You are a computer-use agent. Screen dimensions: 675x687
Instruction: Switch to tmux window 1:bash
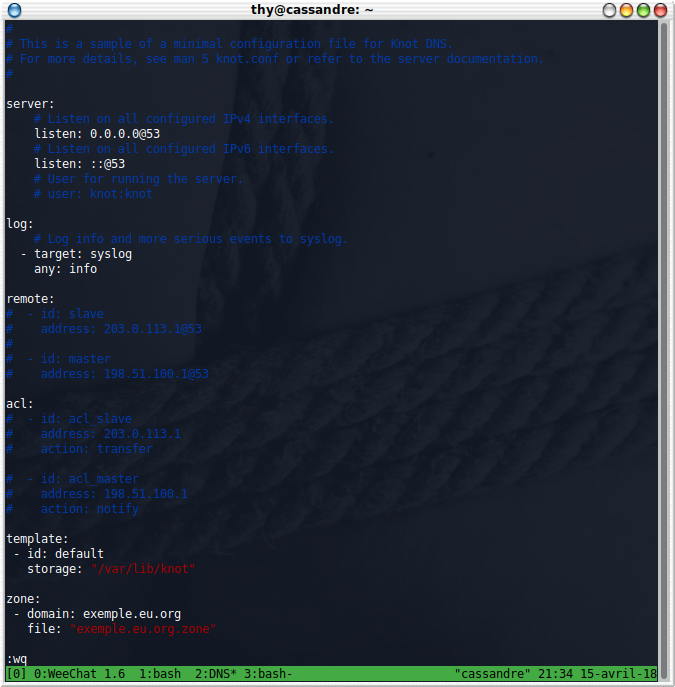click(x=160, y=673)
